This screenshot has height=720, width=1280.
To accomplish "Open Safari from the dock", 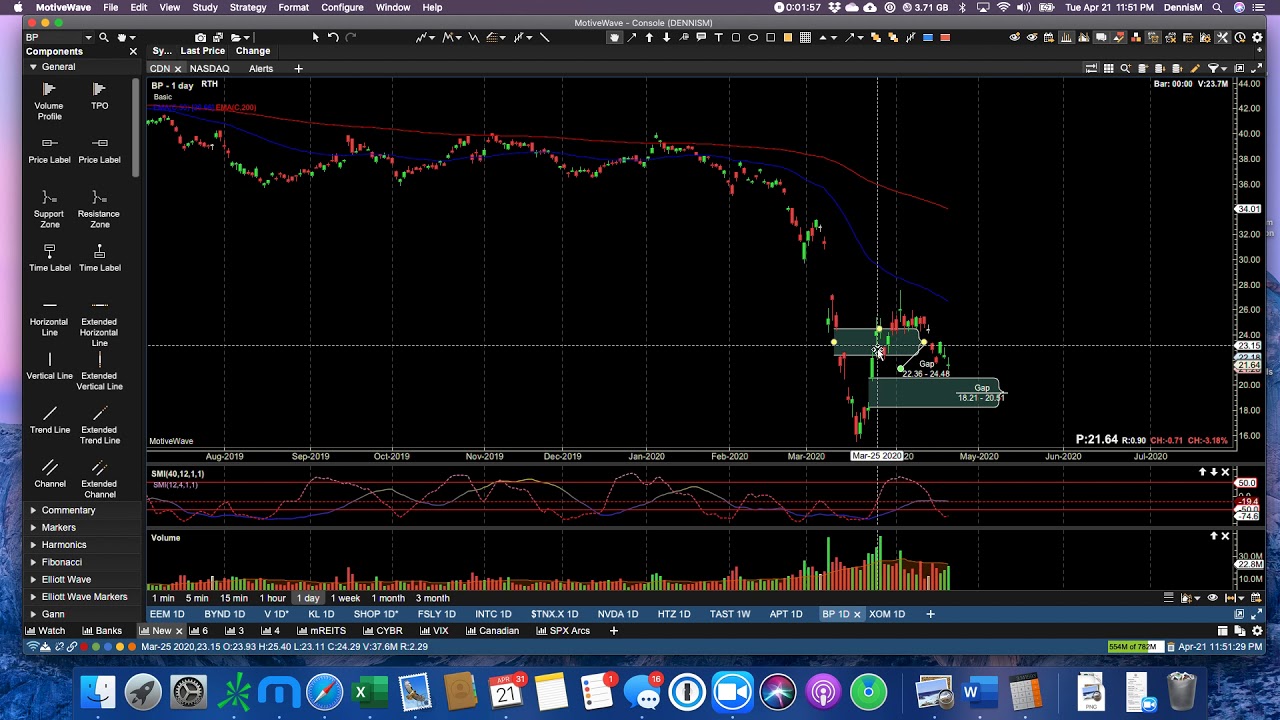I will point(324,692).
